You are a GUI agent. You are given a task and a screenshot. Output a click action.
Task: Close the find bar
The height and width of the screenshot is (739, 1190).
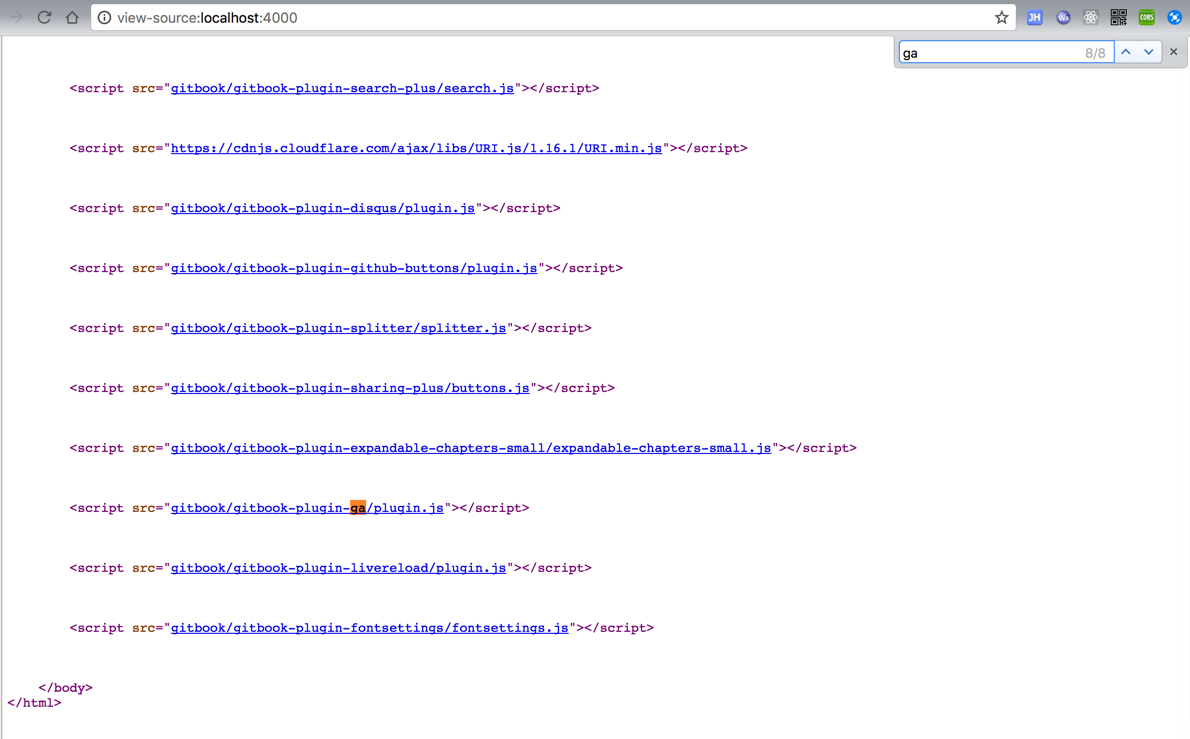coord(1173,52)
